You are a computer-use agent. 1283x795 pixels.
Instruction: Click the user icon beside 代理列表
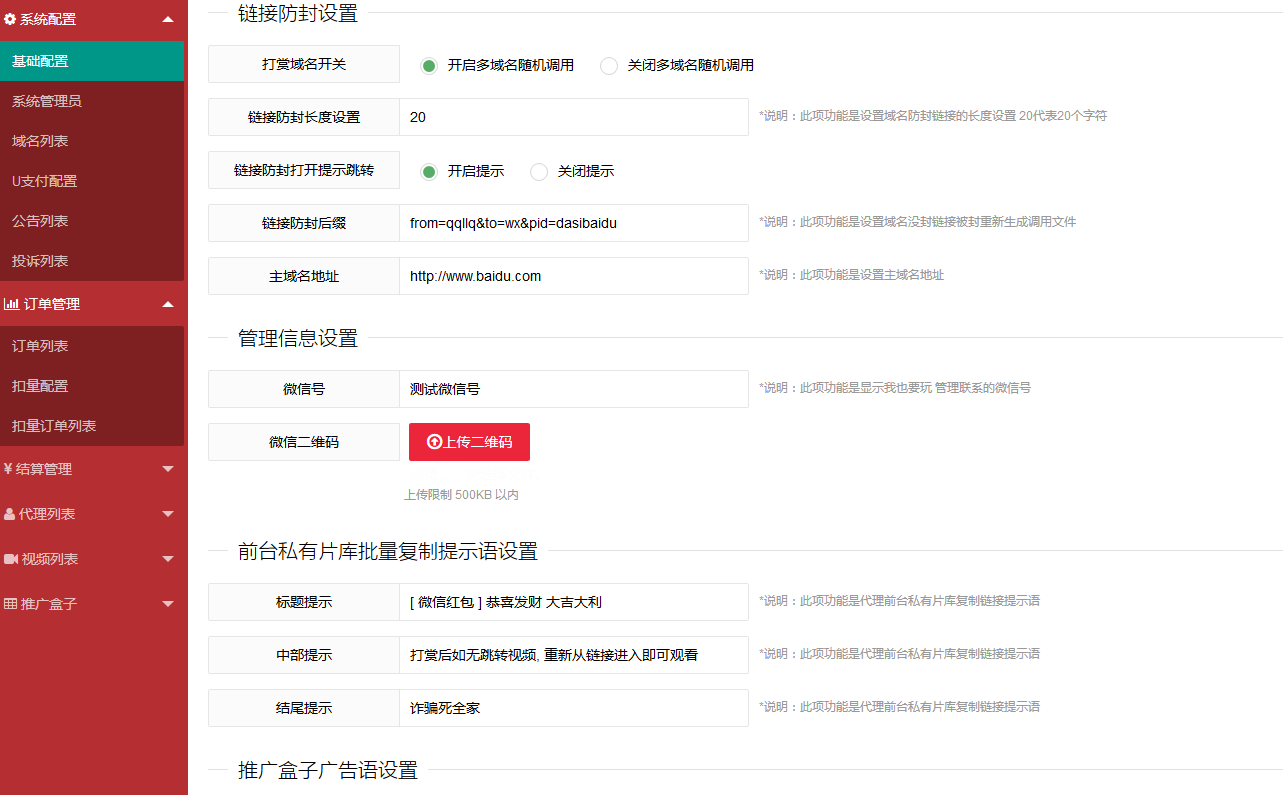pyautogui.click(x=10, y=514)
